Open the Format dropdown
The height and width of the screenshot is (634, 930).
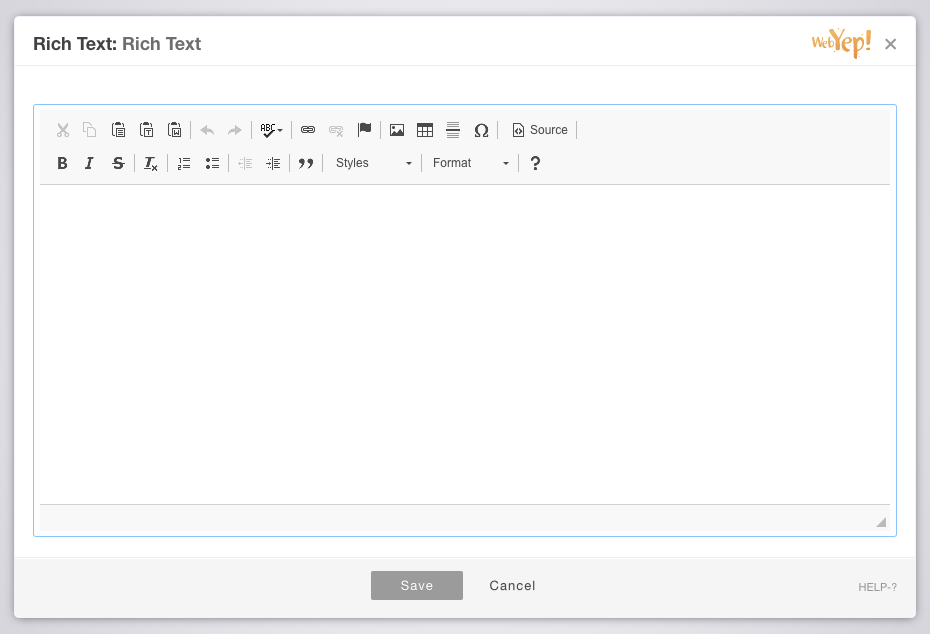[470, 163]
